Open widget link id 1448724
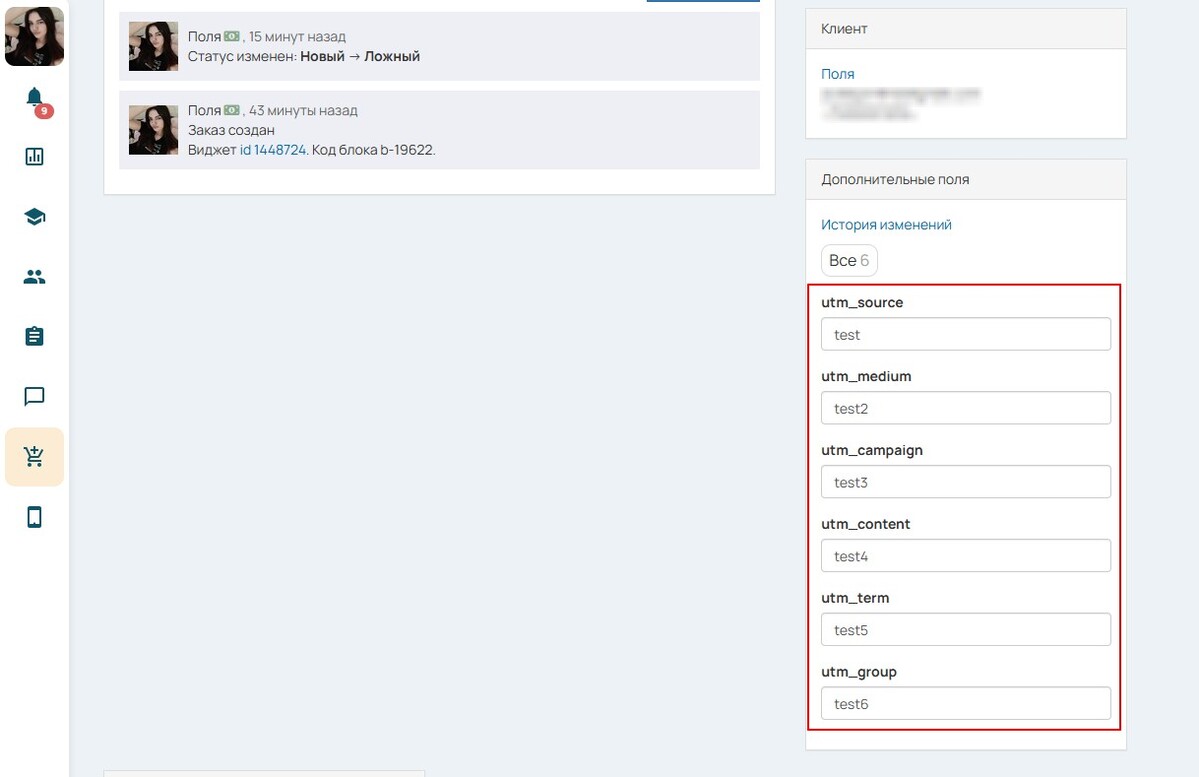Image resolution: width=1199 pixels, height=777 pixels. (x=272, y=150)
